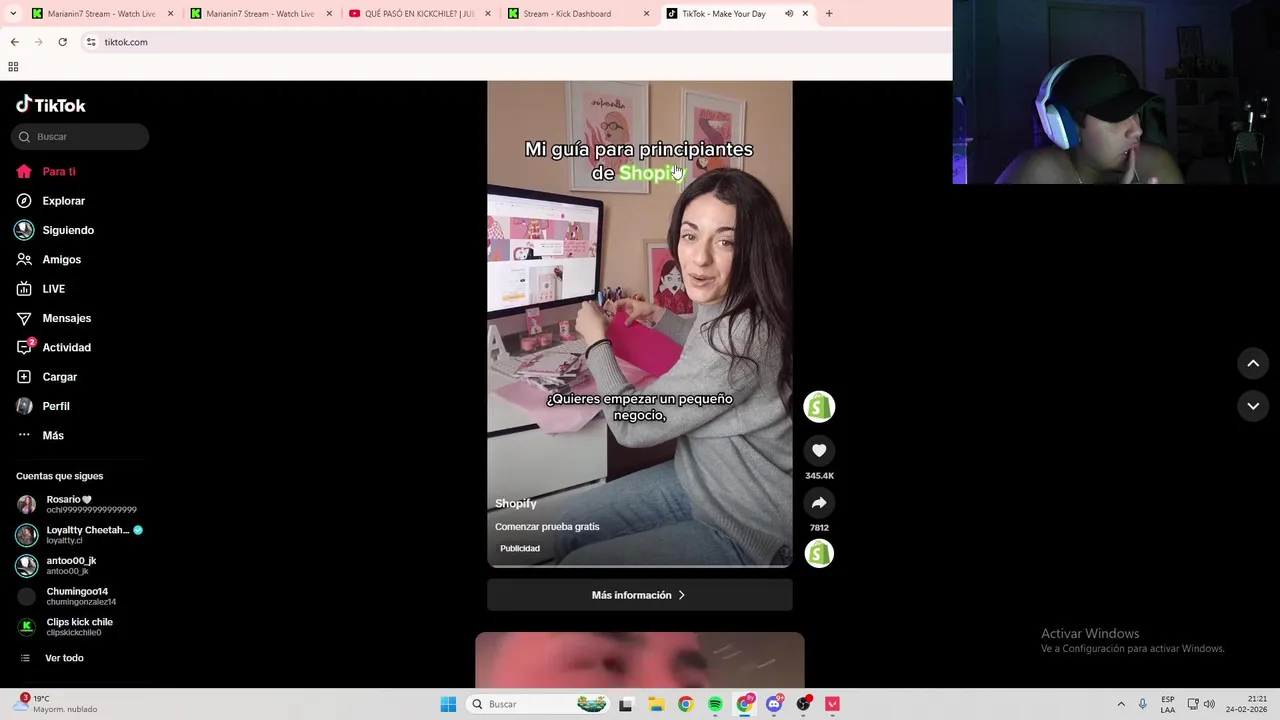Switch to Stream - Kick Dashboard tab

tap(578, 14)
